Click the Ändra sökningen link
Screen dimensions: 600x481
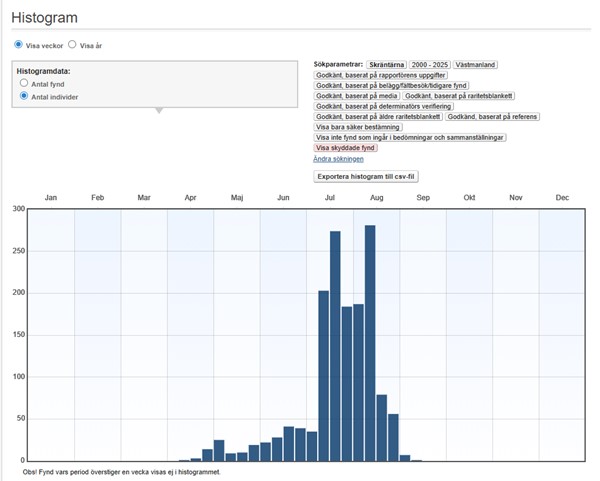click(x=339, y=158)
